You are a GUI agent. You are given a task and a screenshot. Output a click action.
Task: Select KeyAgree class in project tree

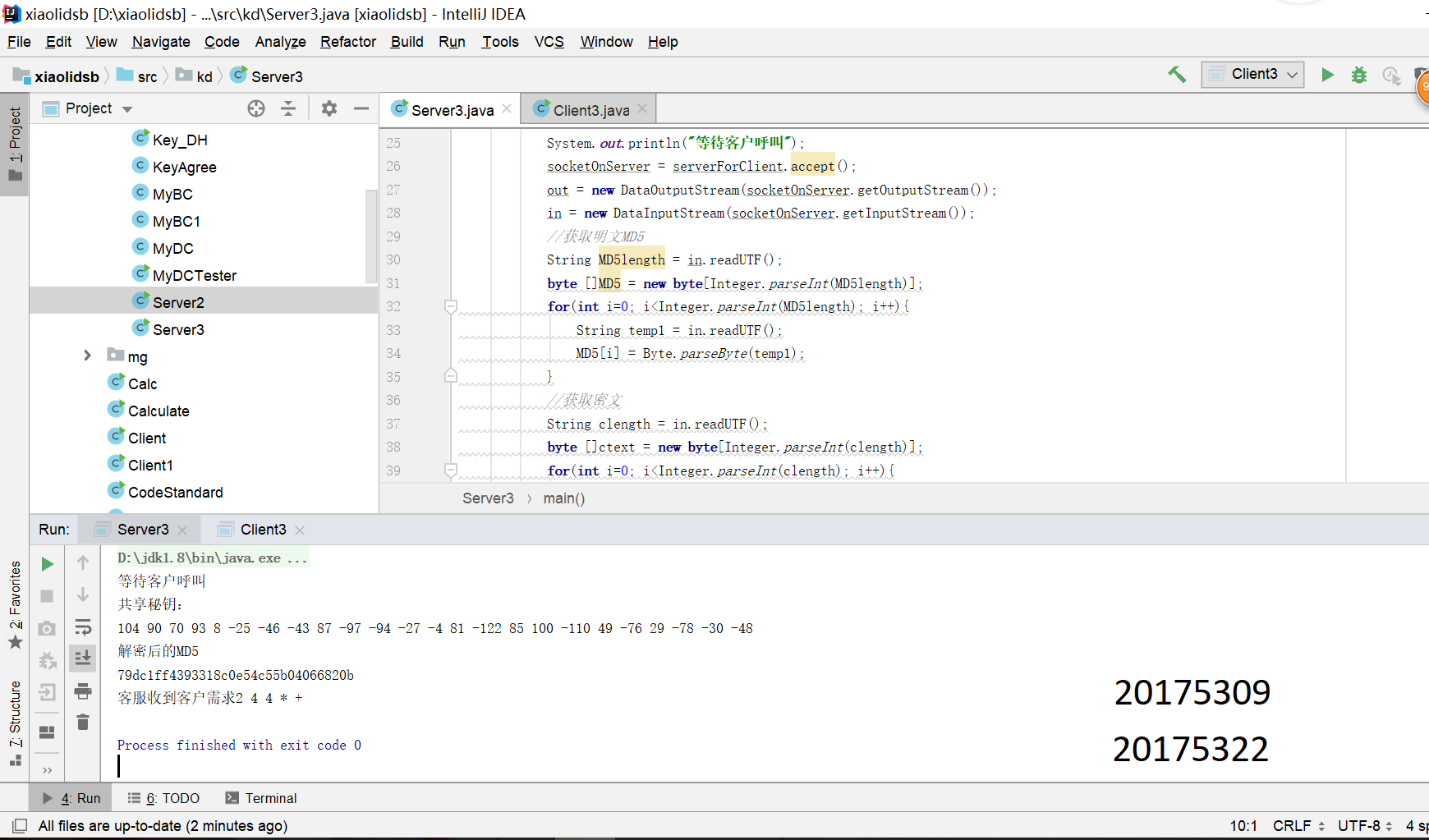point(184,167)
